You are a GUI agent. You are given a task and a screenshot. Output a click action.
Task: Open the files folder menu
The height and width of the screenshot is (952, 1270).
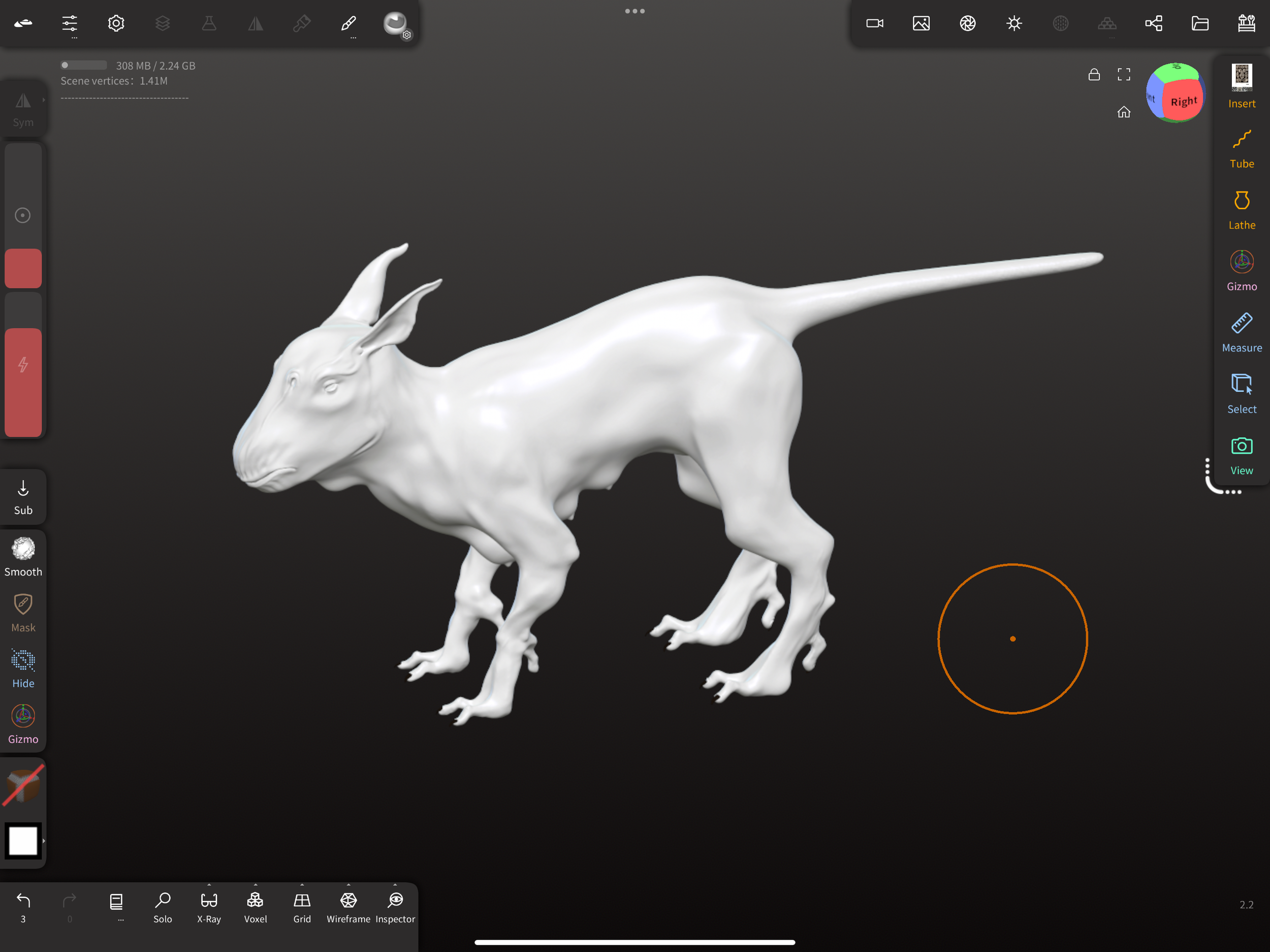1200,23
